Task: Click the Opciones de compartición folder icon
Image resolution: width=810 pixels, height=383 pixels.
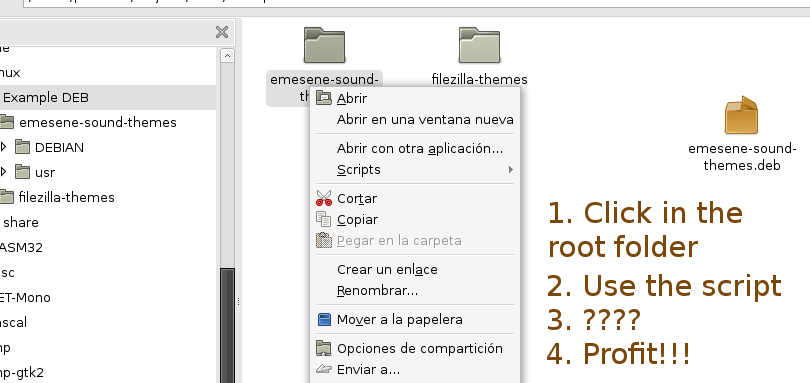Action: (324, 348)
